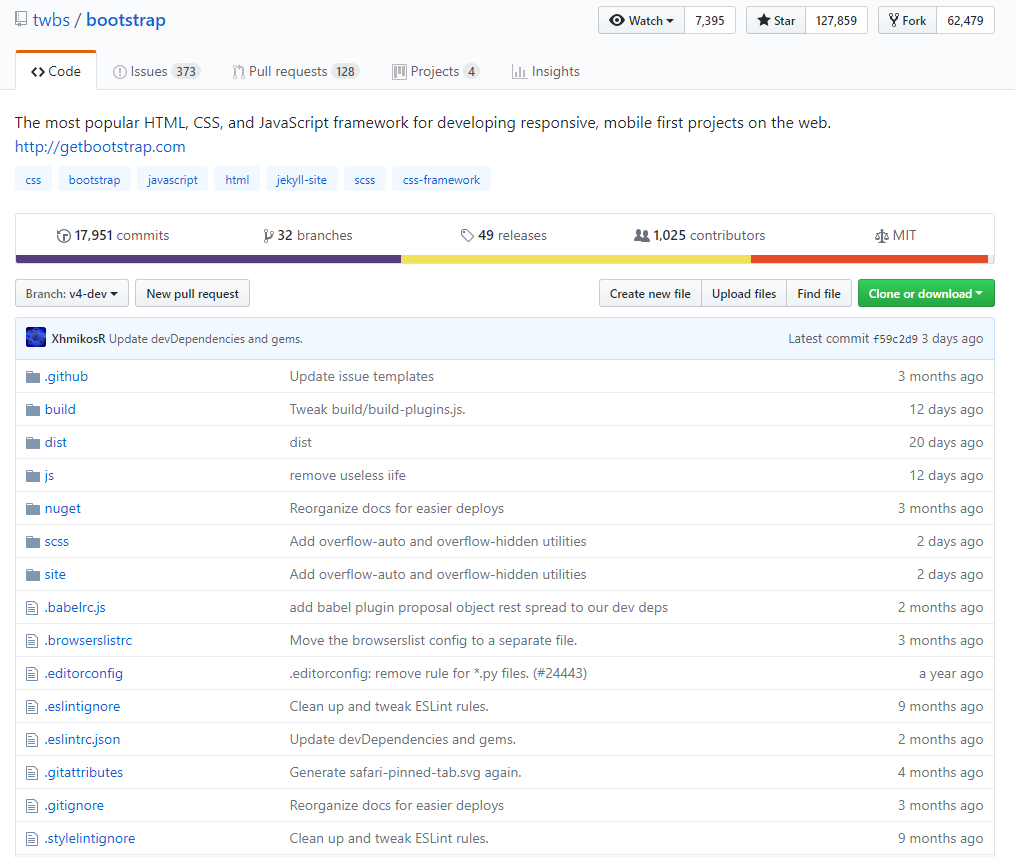Viewport: 1015px width, 857px height.
Task: View the 62,479 forks count
Action: pos(965,21)
